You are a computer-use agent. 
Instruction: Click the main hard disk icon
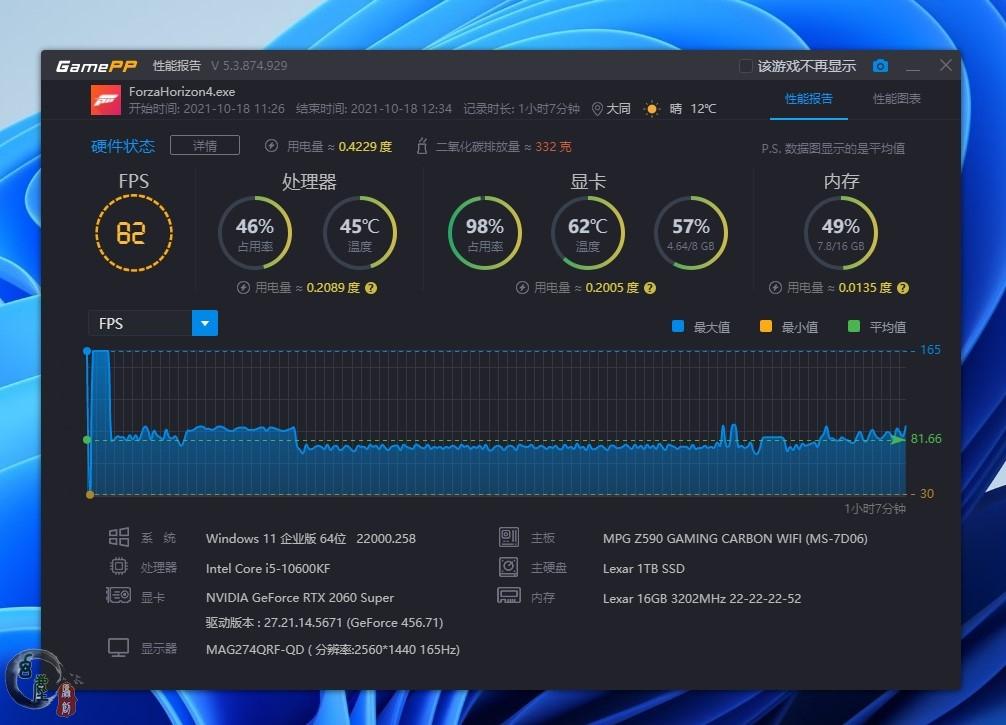click(509, 567)
